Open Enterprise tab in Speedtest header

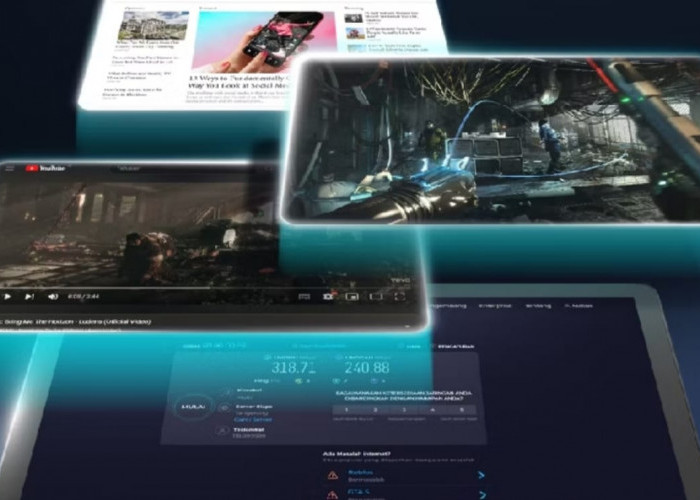click(x=495, y=306)
